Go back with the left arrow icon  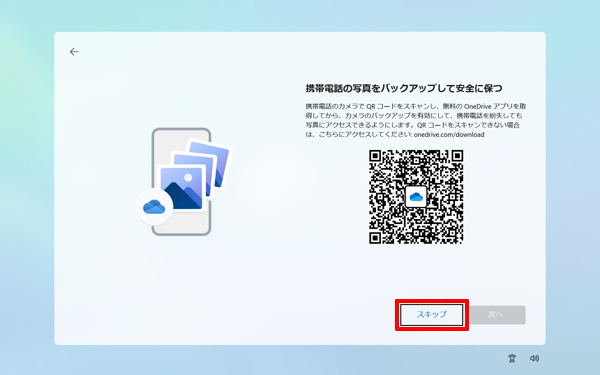point(74,52)
